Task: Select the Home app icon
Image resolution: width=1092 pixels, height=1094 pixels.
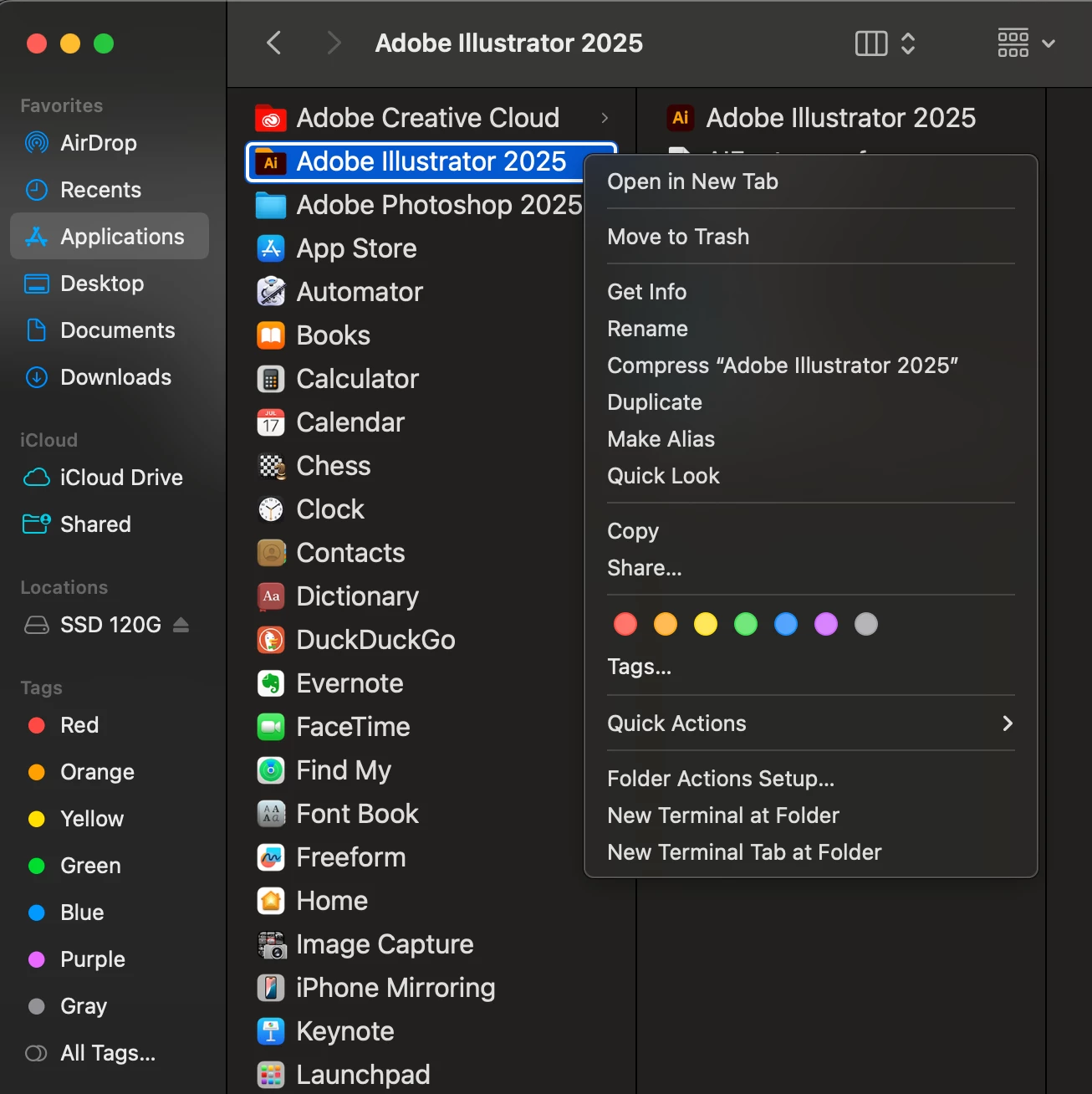Action: [x=270, y=901]
